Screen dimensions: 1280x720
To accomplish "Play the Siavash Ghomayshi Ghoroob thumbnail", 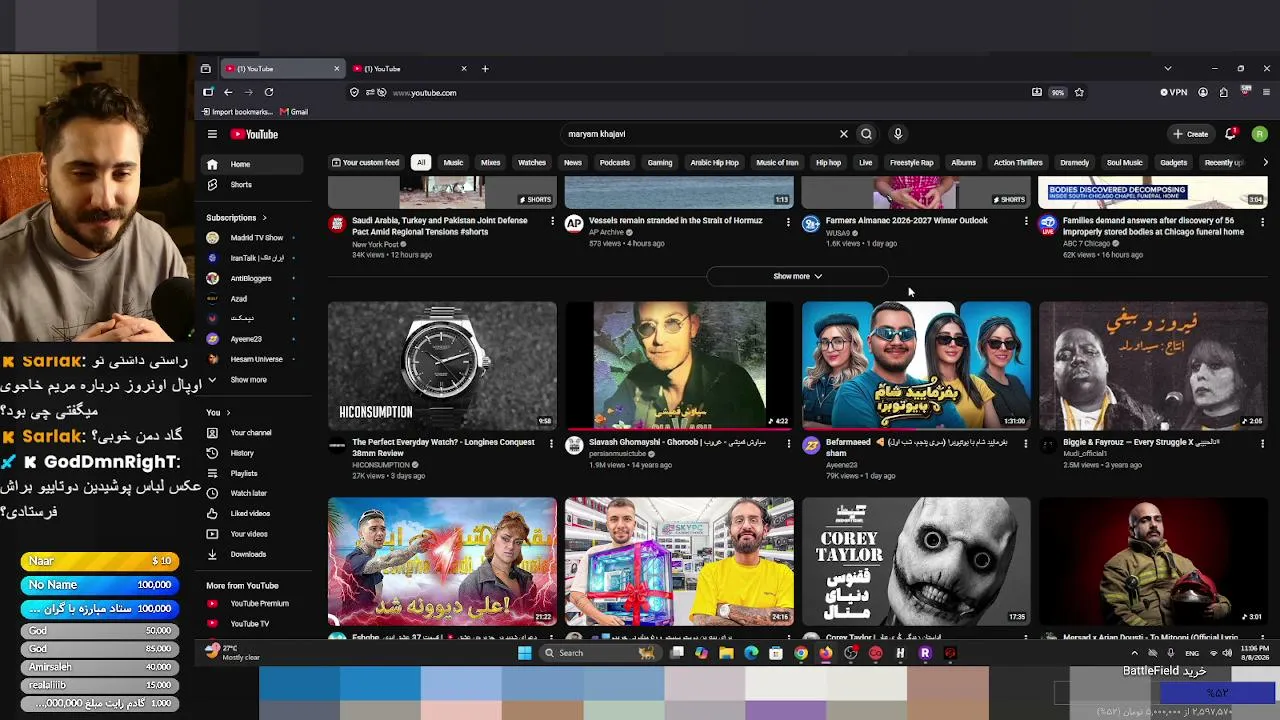I will (x=679, y=365).
